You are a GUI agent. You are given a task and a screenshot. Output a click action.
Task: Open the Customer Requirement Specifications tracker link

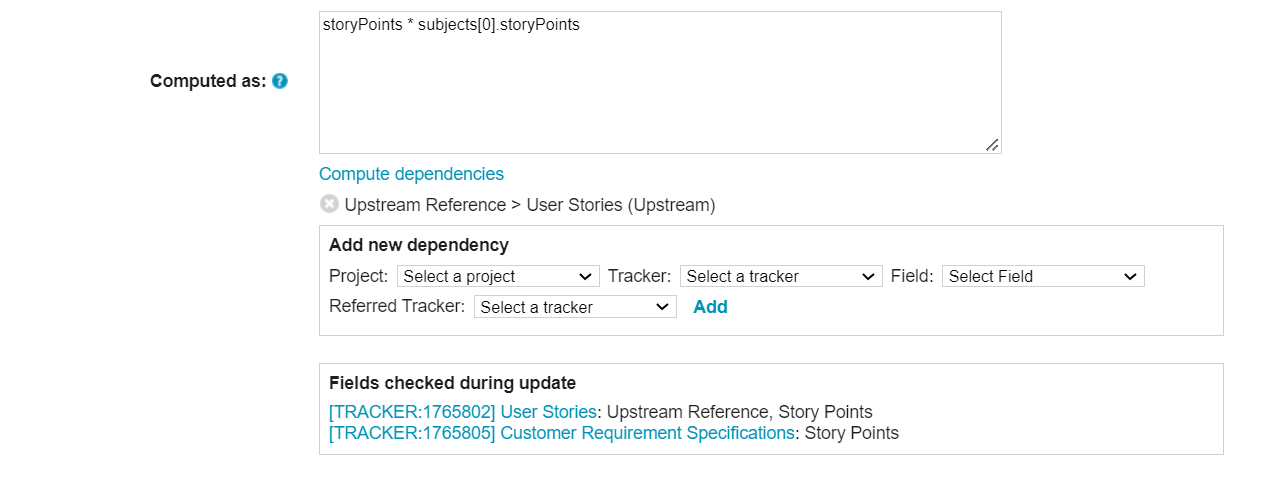pos(561,433)
